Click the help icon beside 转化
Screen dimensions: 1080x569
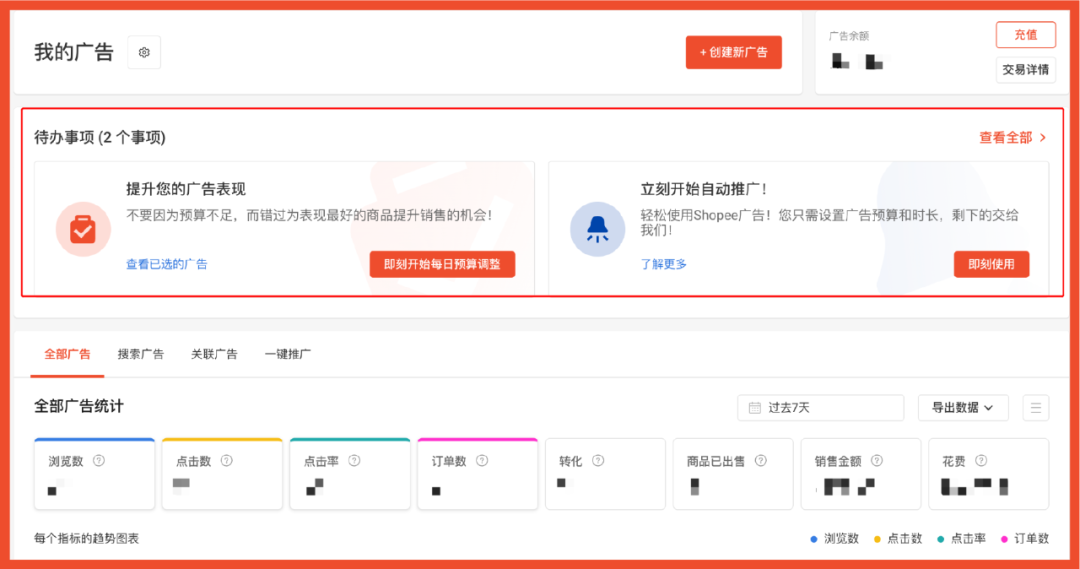click(598, 461)
